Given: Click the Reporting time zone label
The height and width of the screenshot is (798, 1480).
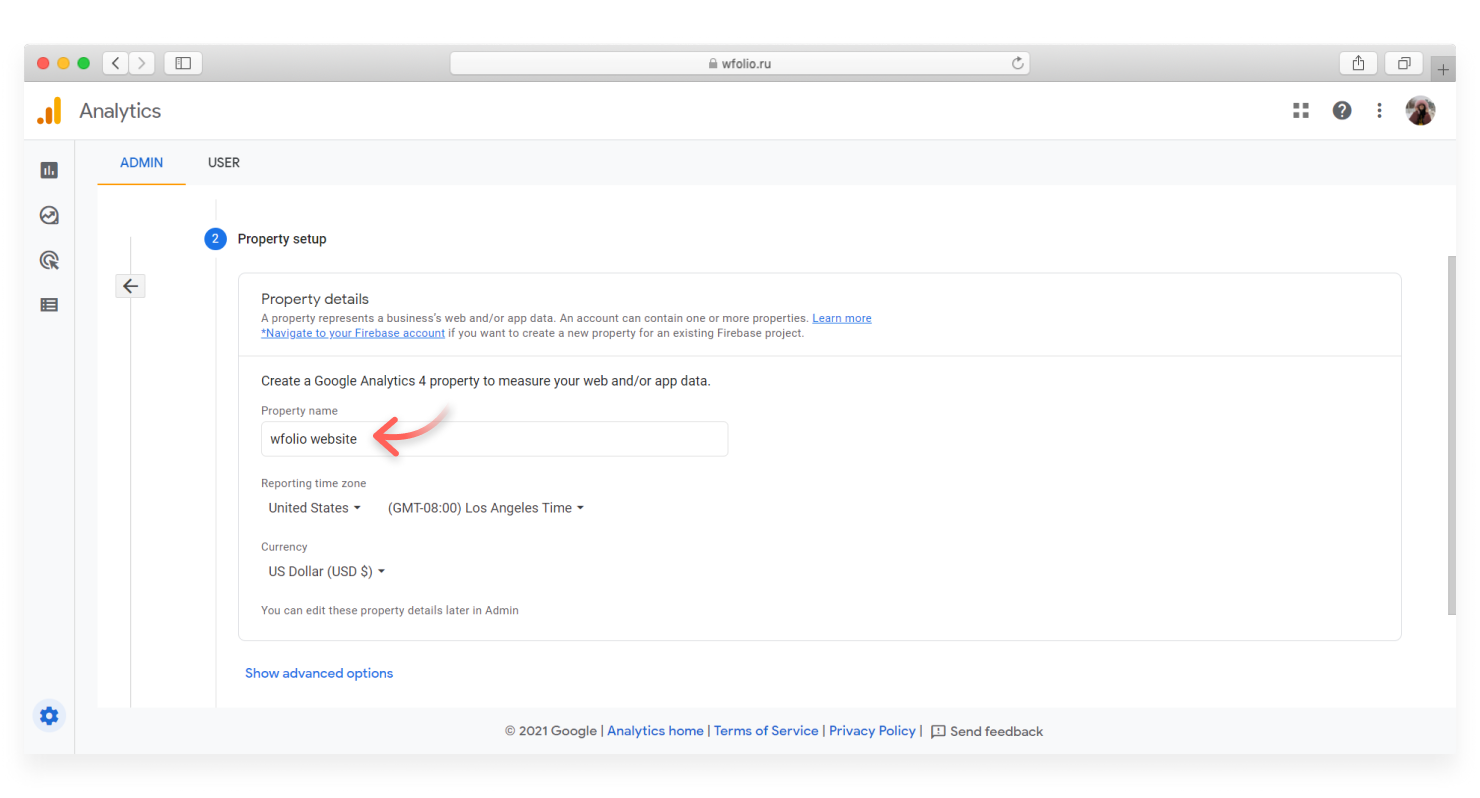Looking at the screenshot, I should 314,484.
